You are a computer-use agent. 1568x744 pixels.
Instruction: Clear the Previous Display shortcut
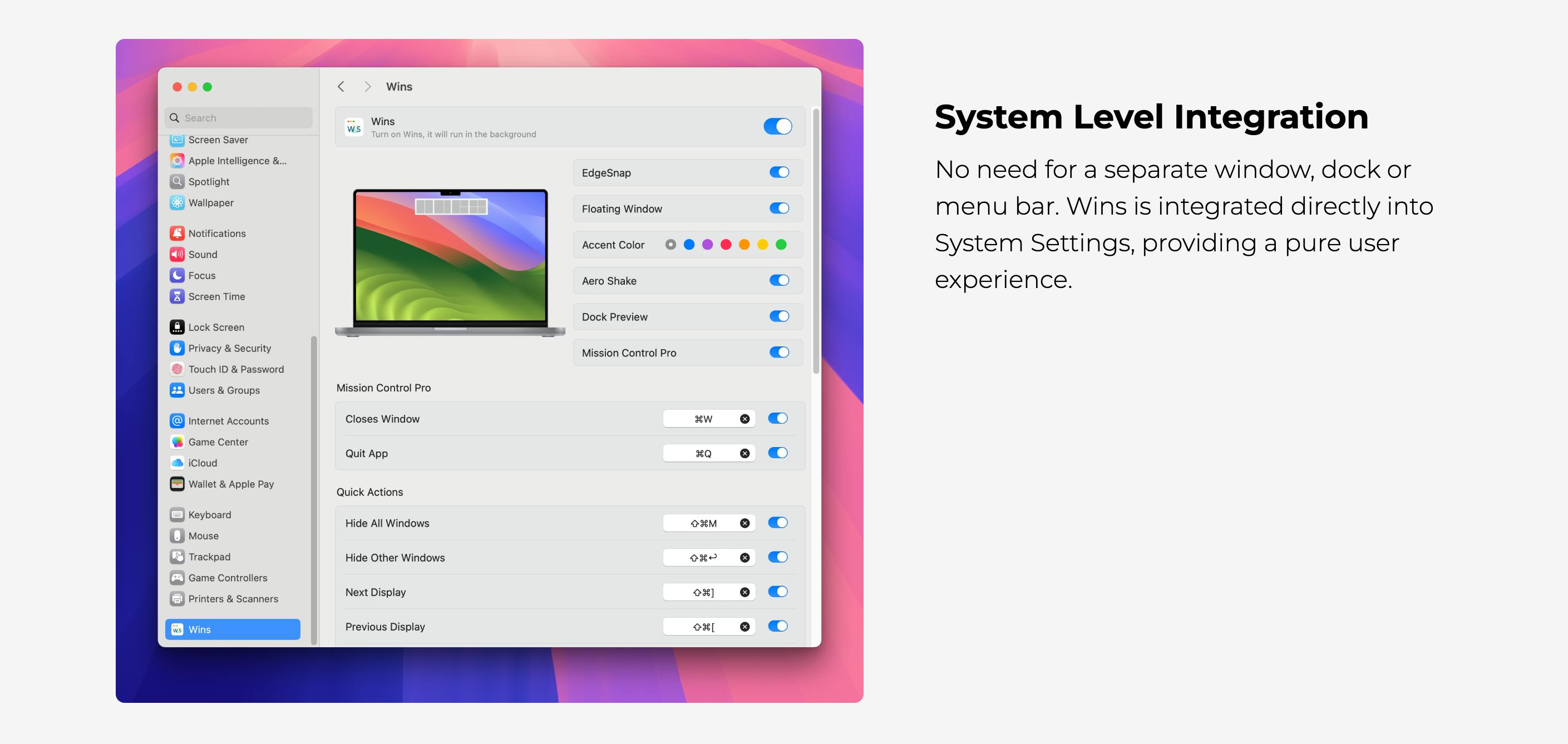[x=744, y=627]
